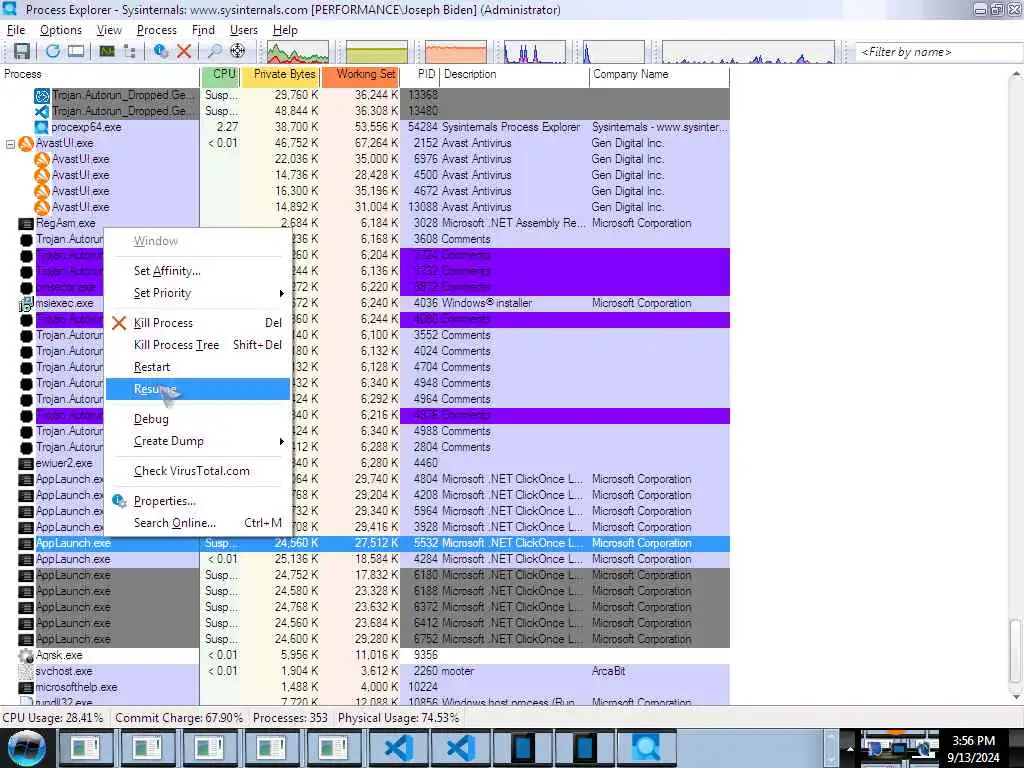Select the microsofthelp.exe row

point(364,688)
